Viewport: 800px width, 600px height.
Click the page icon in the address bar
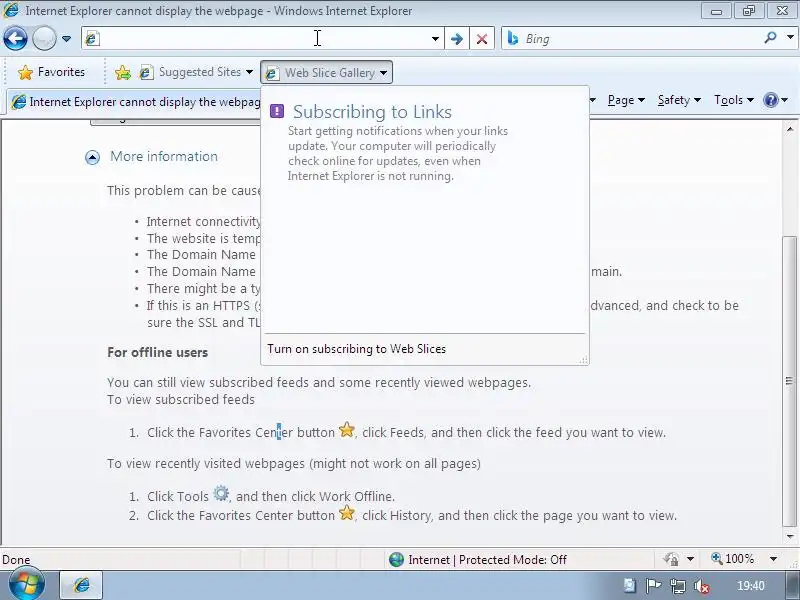point(92,39)
